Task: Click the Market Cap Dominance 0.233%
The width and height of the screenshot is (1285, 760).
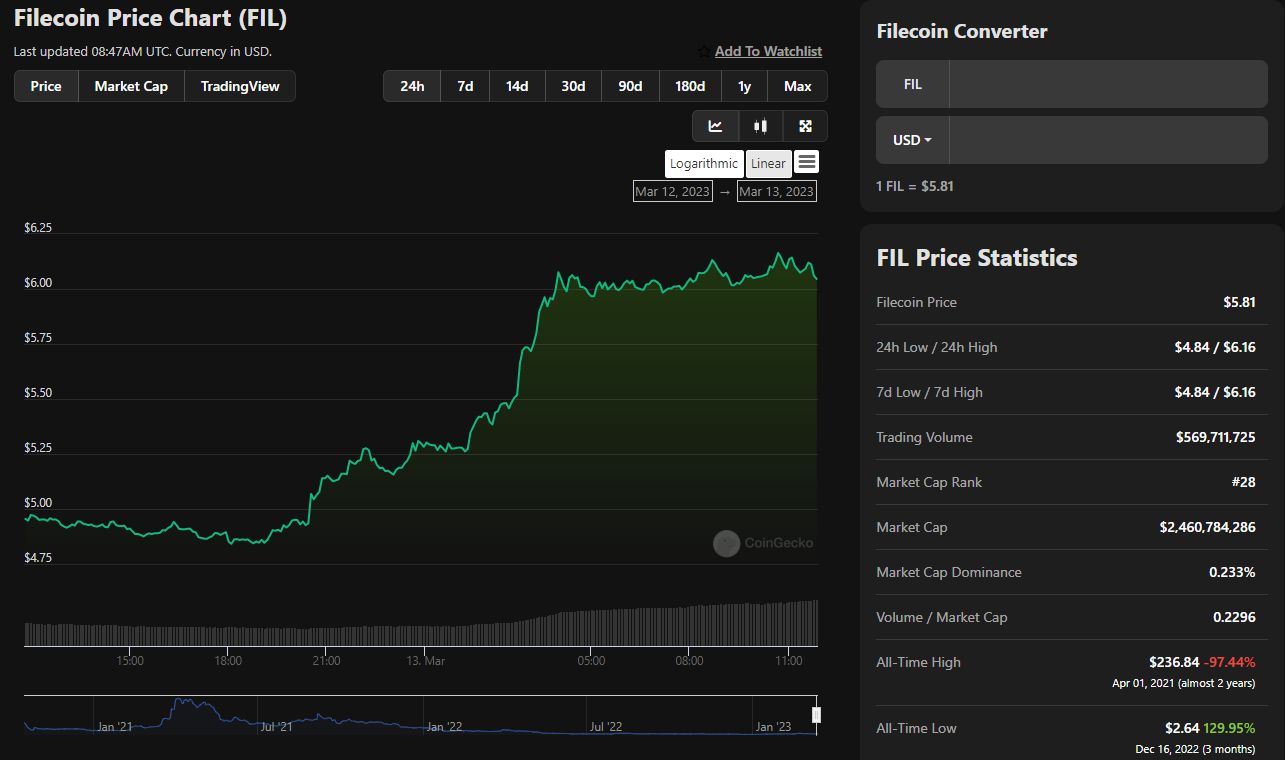Action: click(x=1232, y=572)
